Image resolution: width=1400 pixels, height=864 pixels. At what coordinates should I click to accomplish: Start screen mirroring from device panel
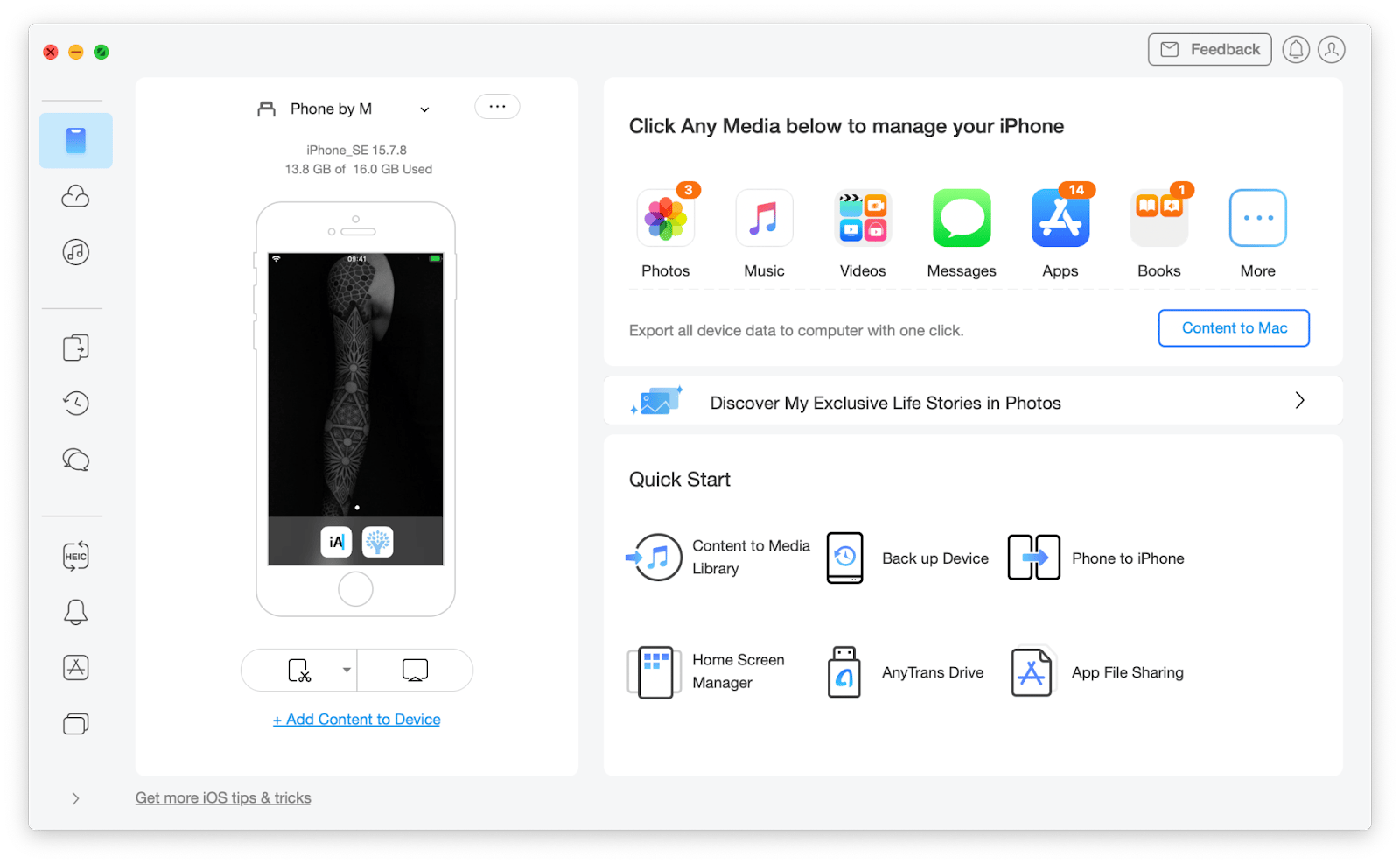tap(415, 671)
